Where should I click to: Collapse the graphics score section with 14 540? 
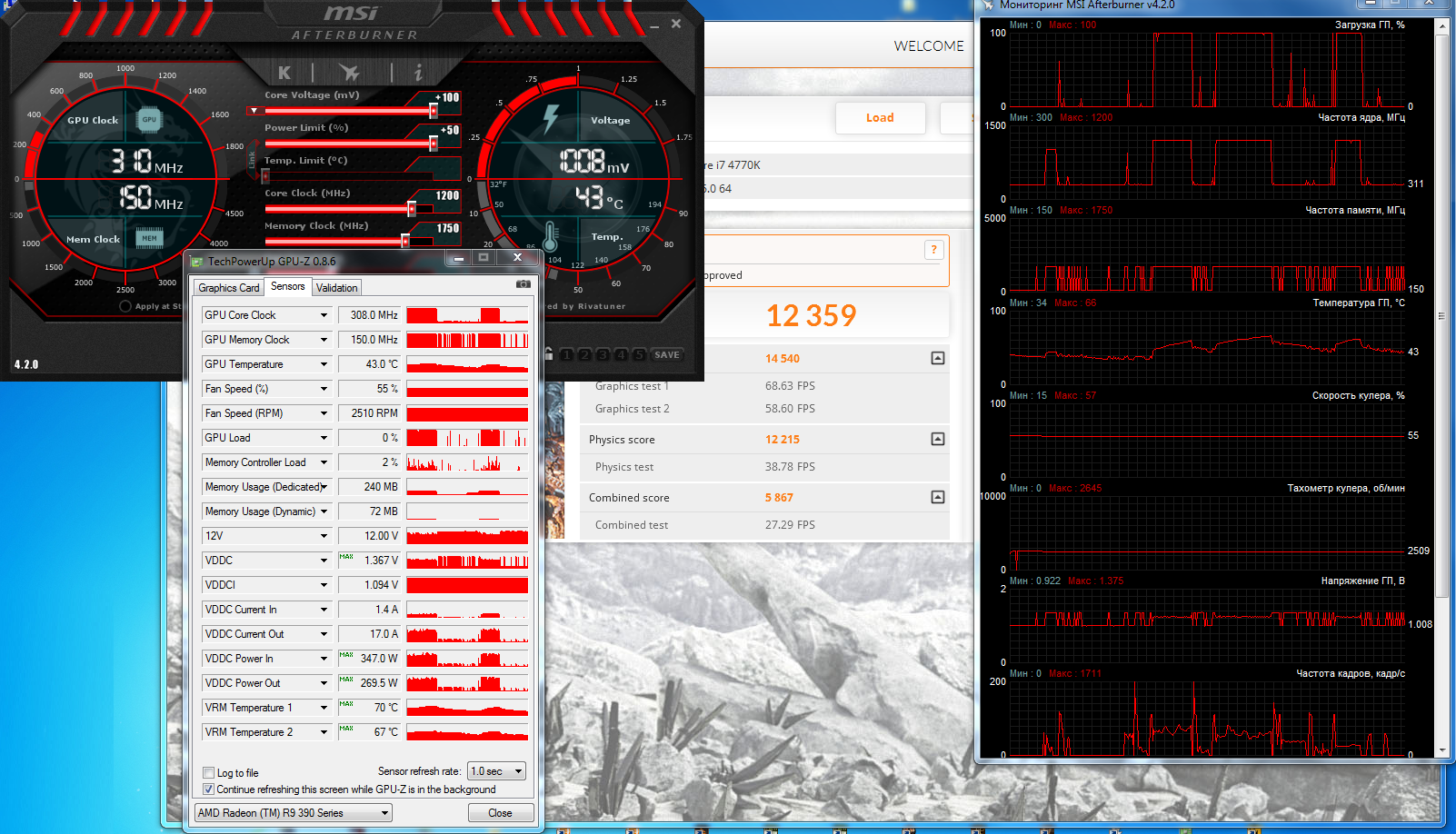(x=938, y=358)
